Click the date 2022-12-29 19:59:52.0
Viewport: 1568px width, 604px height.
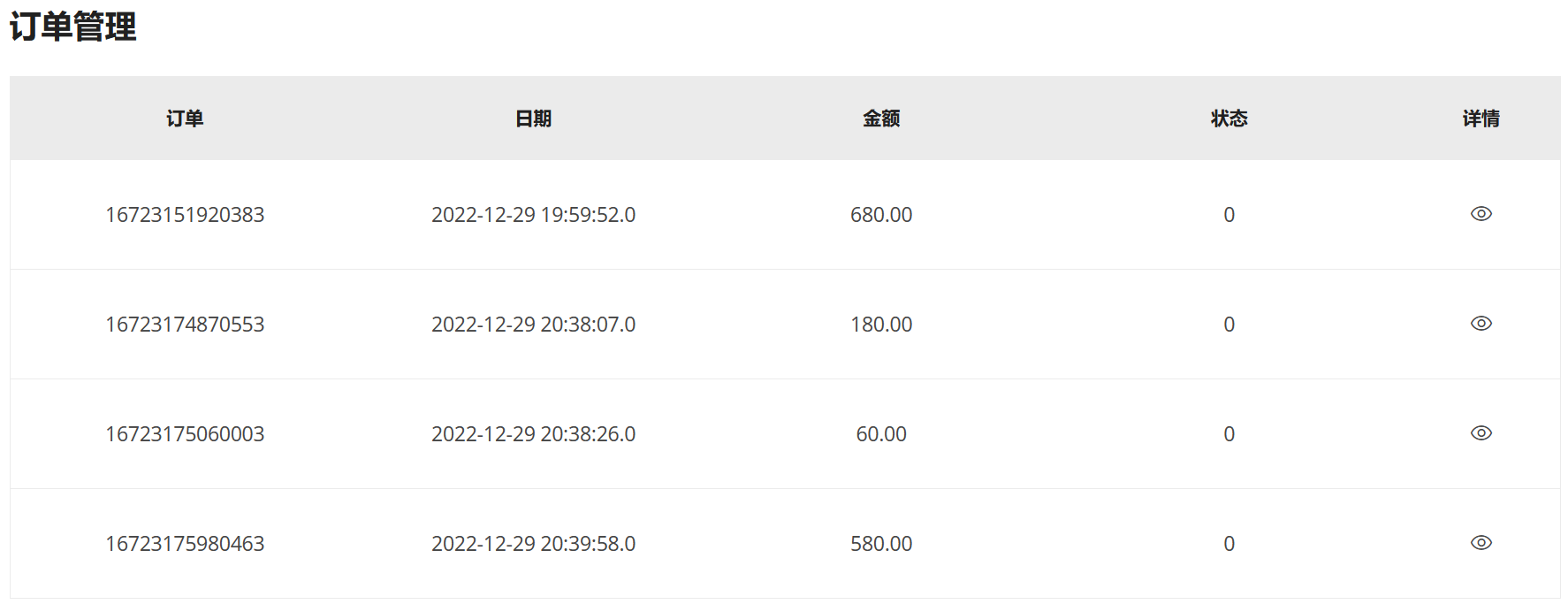pyautogui.click(x=533, y=215)
